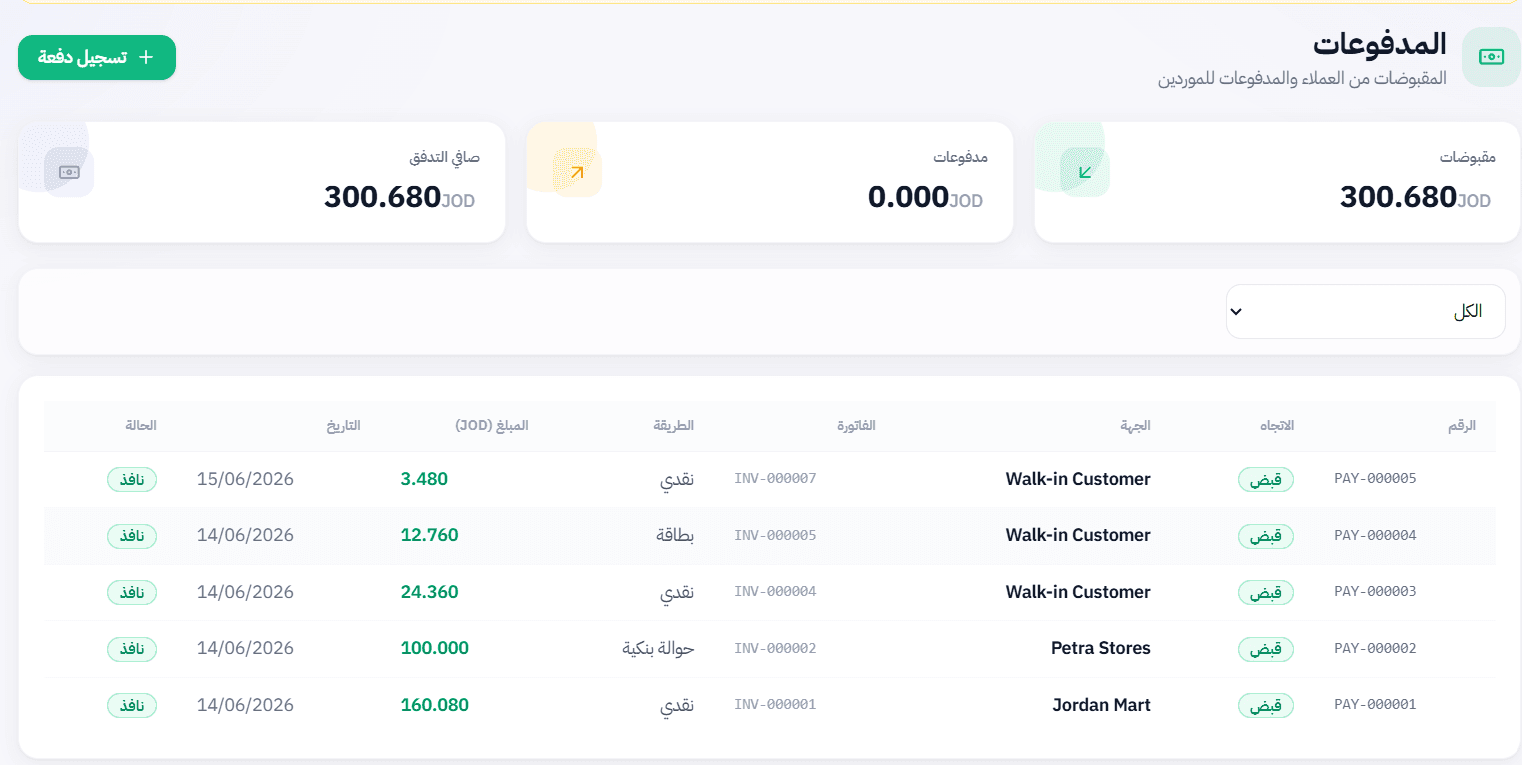This screenshot has height=765, width=1522.
Task: Click the date 15/06/2026
Action: point(246,479)
